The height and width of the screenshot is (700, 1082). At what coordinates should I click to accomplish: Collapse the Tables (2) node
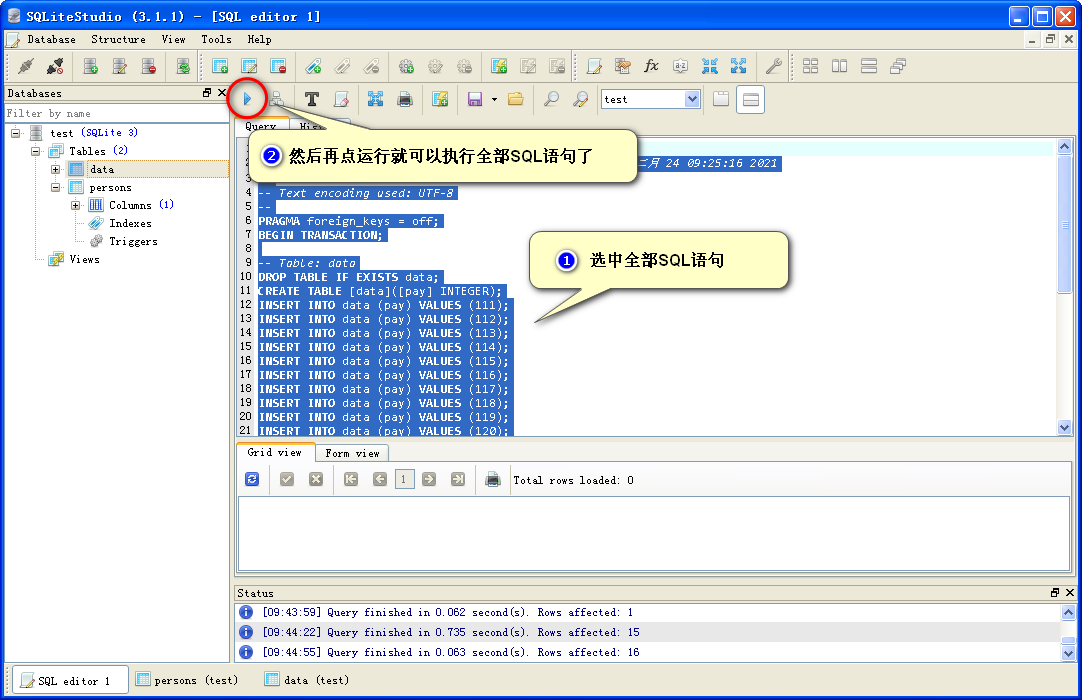pos(35,151)
